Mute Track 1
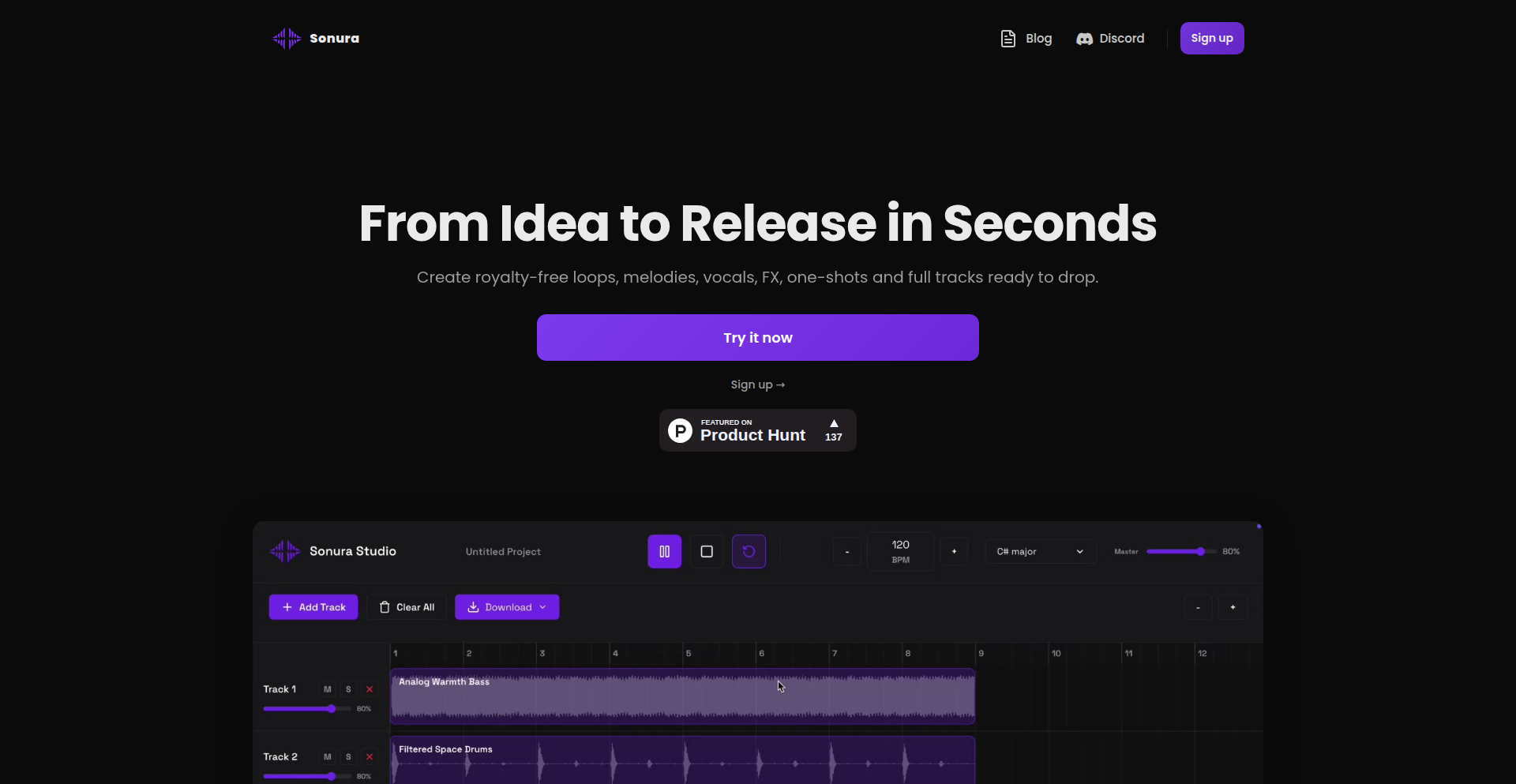Image resolution: width=1516 pixels, height=784 pixels. pyautogui.click(x=328, y=689)
